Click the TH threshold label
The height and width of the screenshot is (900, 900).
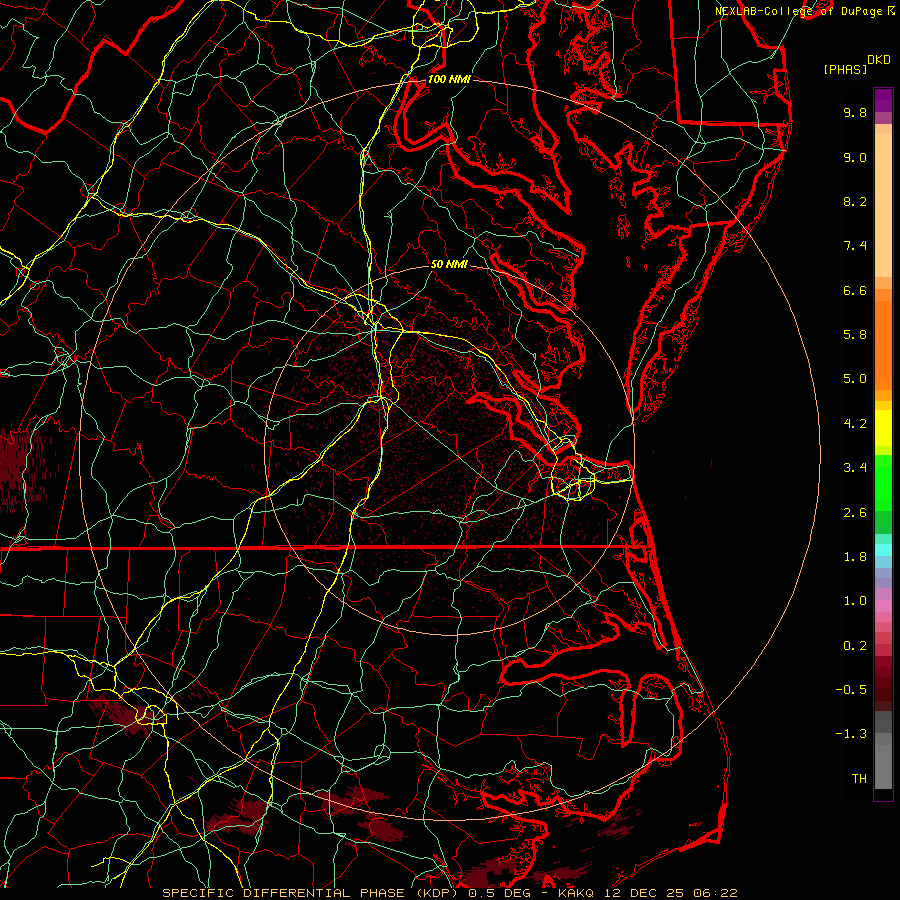tap(859, 779)
